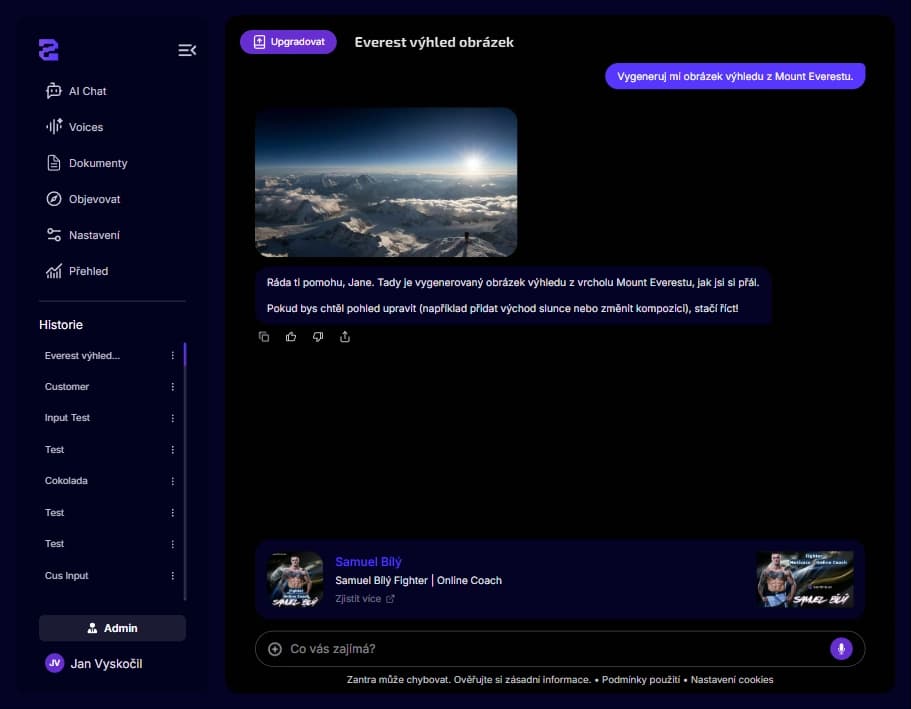Open Nastavení in the sidebar
Viewport: 911px width, 709px height.
92,235
